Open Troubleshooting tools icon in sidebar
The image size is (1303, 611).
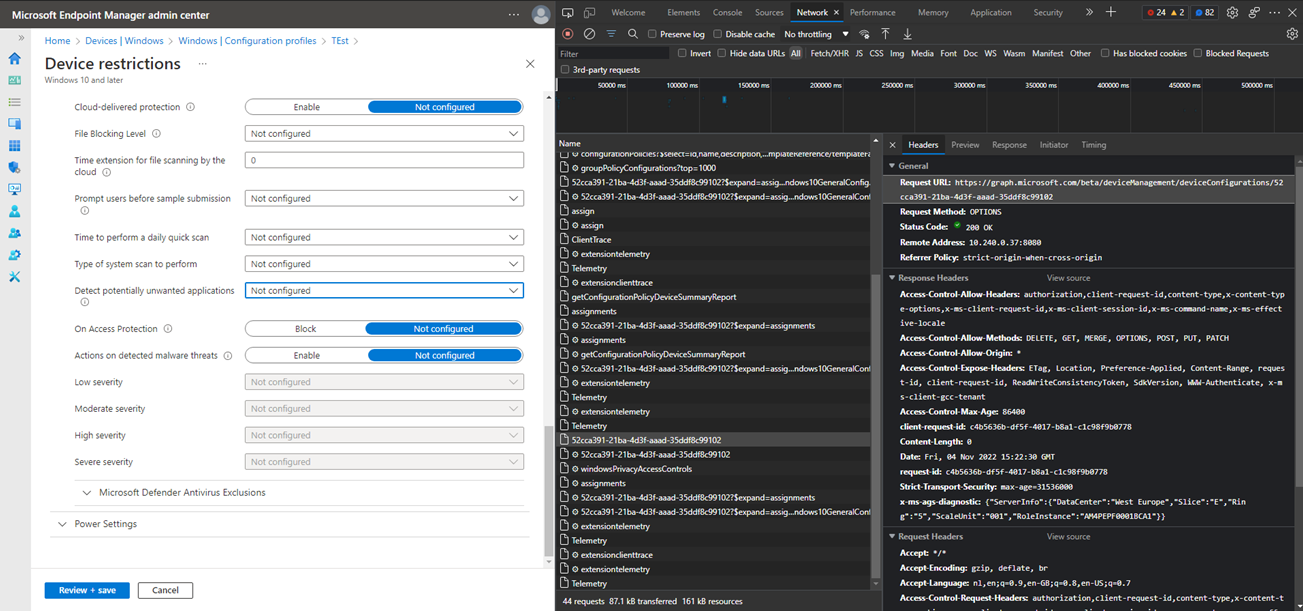coord(14,277)
